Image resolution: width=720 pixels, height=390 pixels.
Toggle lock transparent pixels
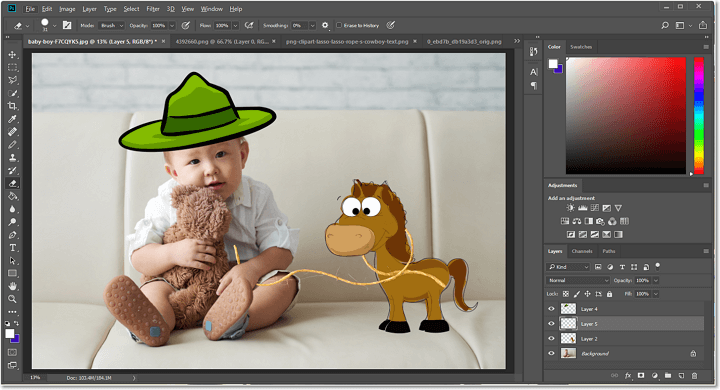tap(566, 294)
